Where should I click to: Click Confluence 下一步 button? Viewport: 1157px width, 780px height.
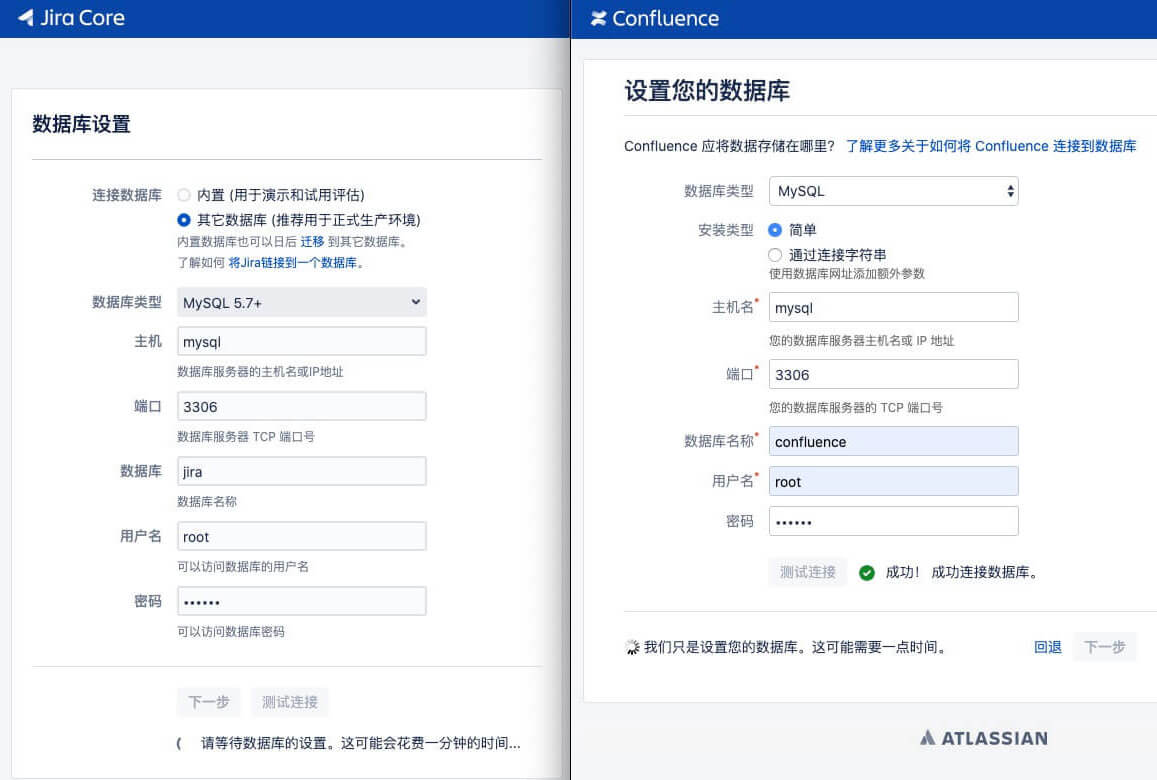pyautogui.click(x=1105, y=647)
